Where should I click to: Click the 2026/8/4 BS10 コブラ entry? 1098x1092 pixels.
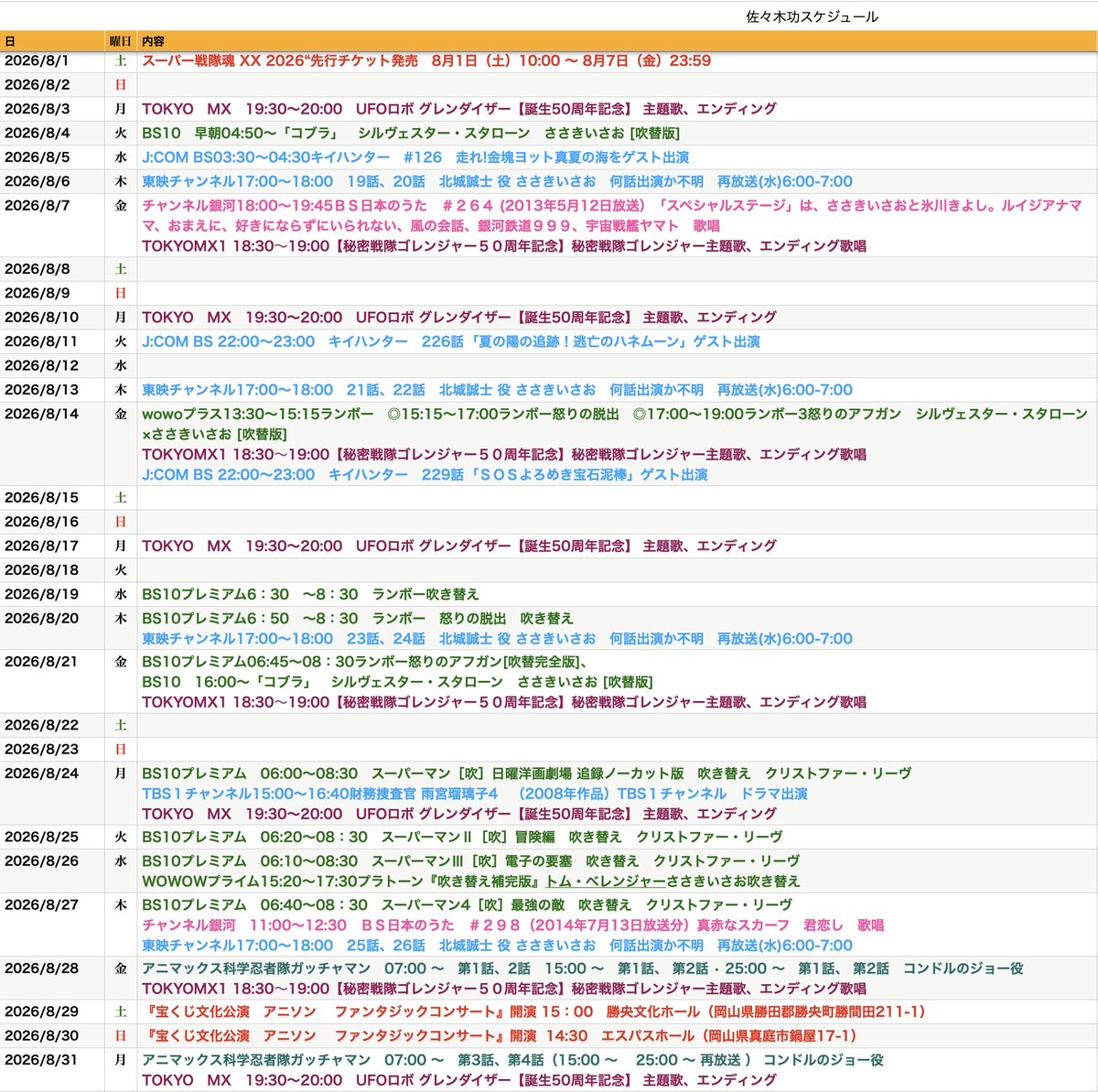411,133
